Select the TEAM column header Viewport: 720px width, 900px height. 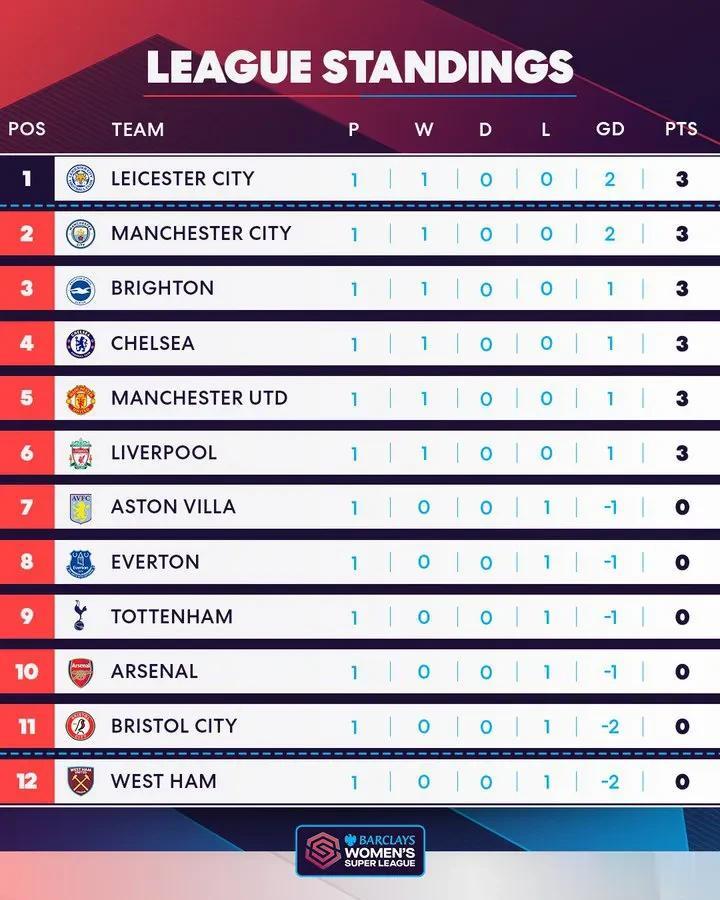[138, 129]
